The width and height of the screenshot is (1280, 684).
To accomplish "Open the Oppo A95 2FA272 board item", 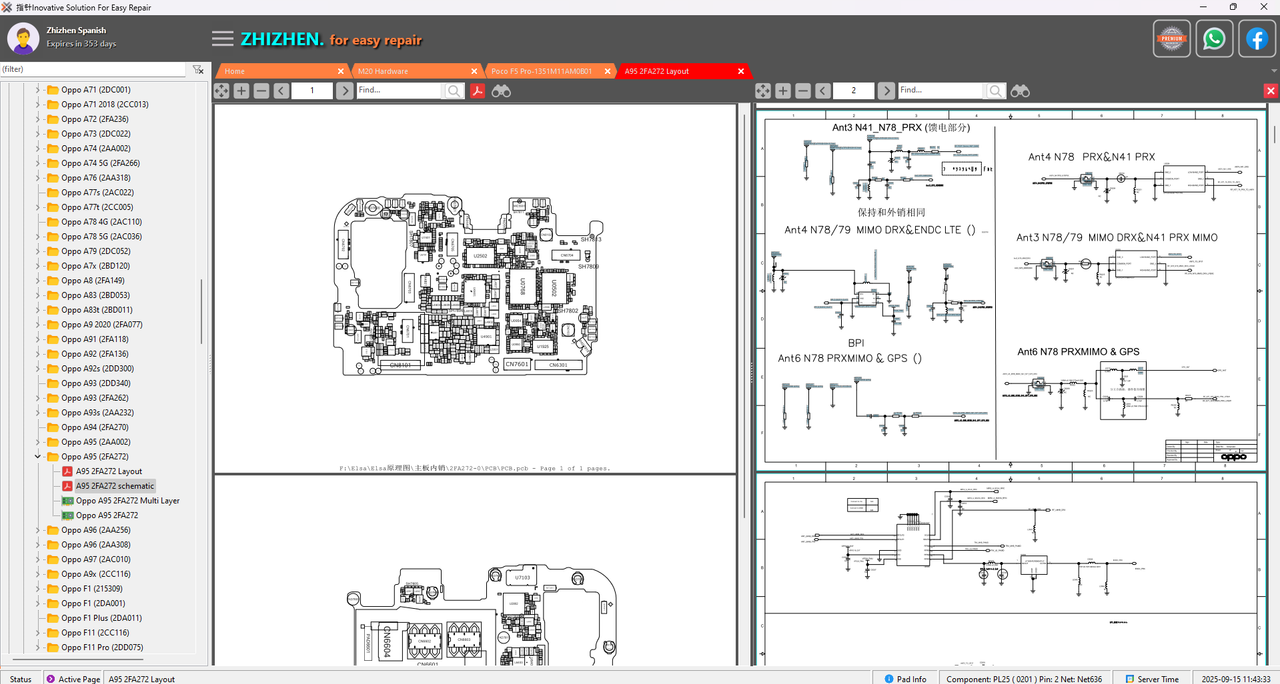I will 107,515.
